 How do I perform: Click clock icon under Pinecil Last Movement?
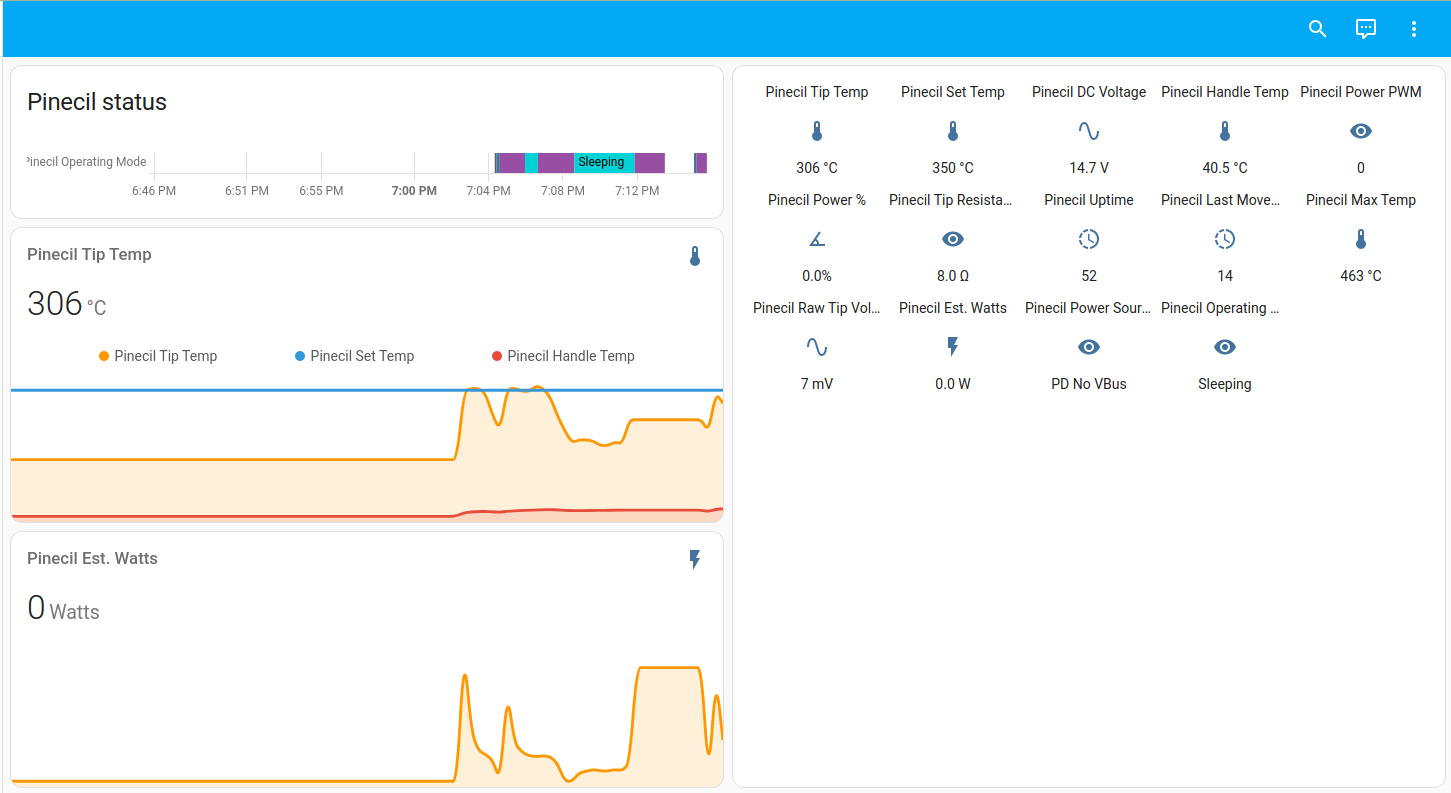click(1224, 239)
